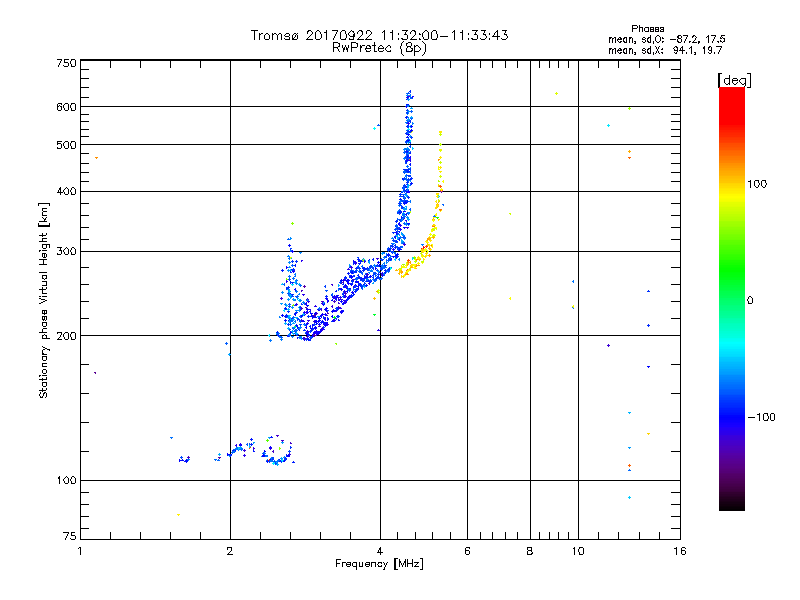This screenshot has height=600, width=800.
Task: Click the 'Frequency [MHz]' axis label
Action: click(x=379, y=564)
